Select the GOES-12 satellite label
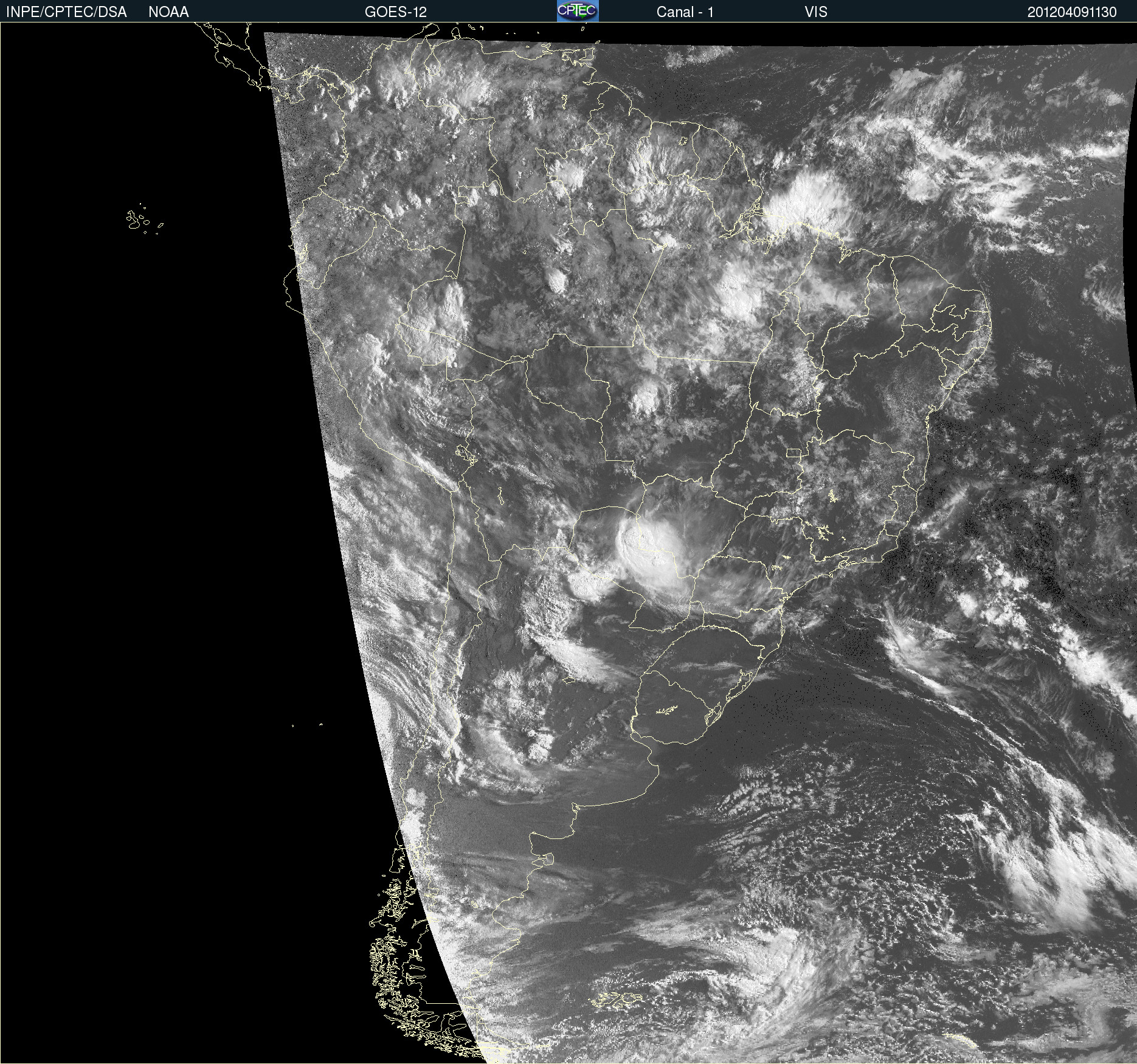The width and height of the screenshot is (1137, 1064). pyautogui.click(x=396, y=12)
